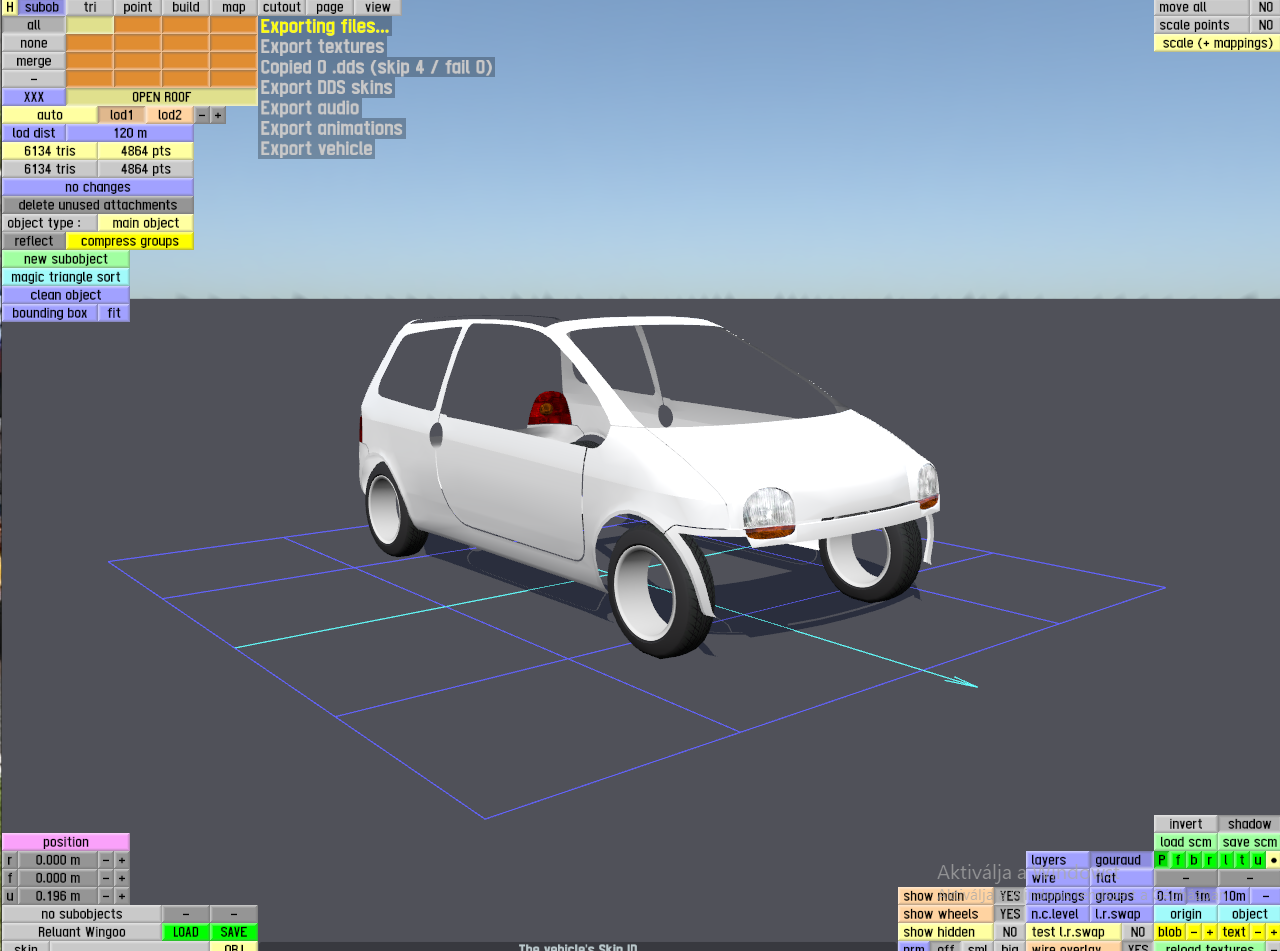Select the P perspective view button
This screenshot has height=951, width=1280.
(x=1162, y=860)
